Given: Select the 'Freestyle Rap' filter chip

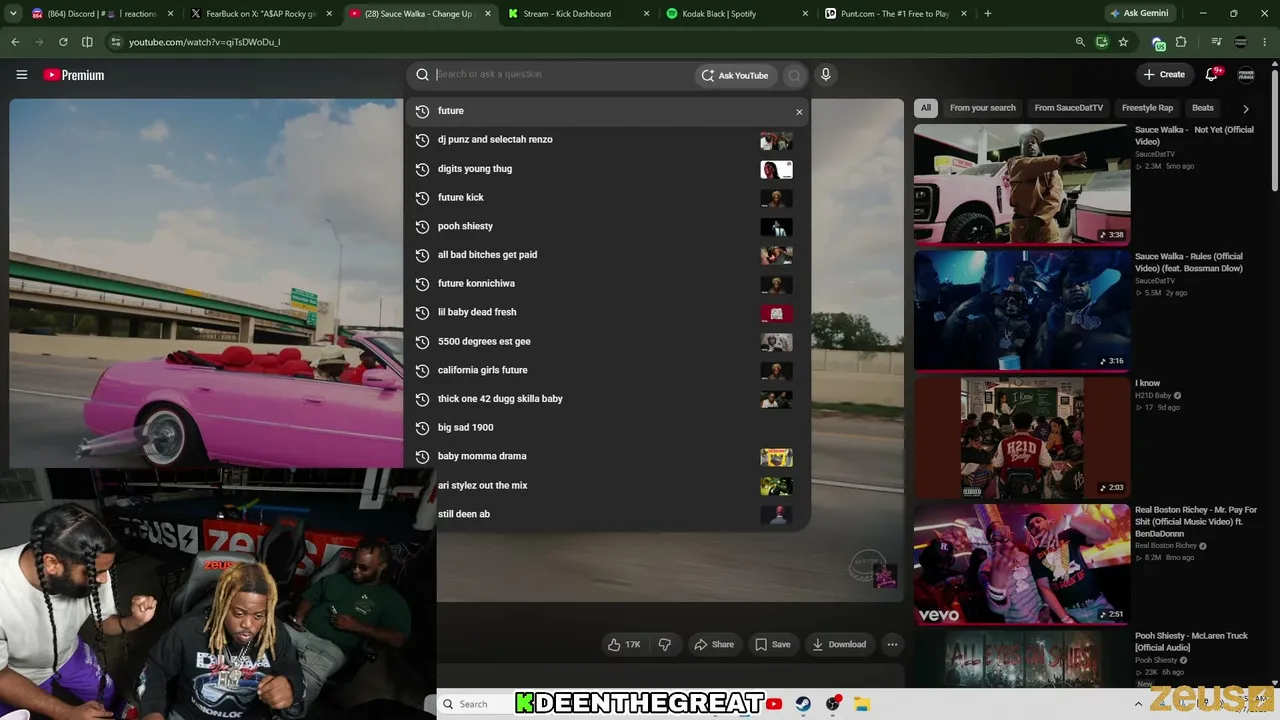Looking at the screenshot, I should (x=1147, y=108).
